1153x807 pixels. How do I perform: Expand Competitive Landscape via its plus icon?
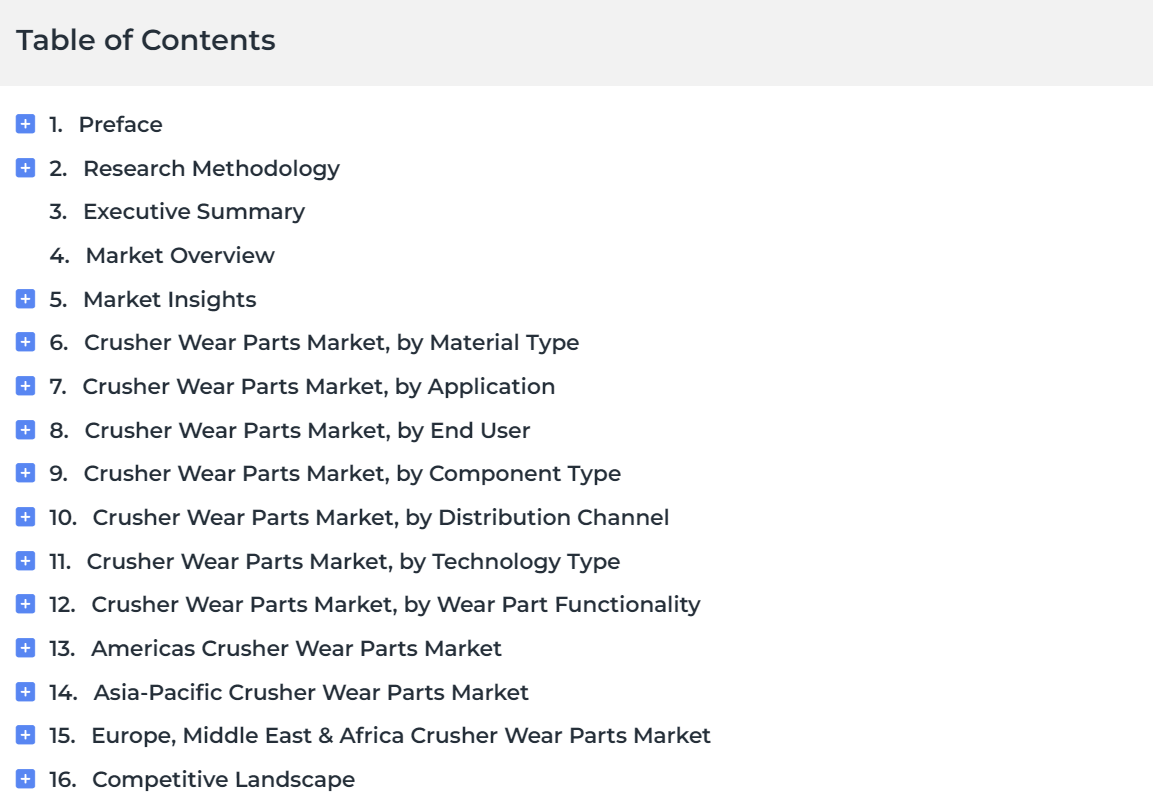[x=26, y=778]
